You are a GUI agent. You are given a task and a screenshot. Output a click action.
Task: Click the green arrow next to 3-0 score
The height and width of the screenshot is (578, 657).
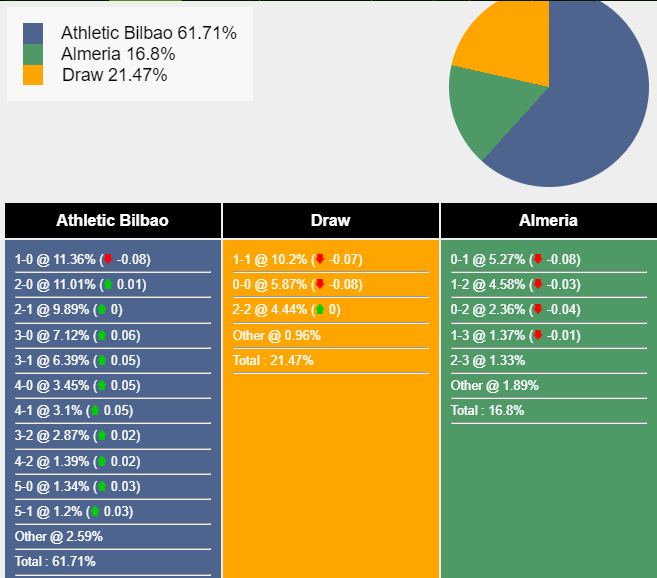101,335
